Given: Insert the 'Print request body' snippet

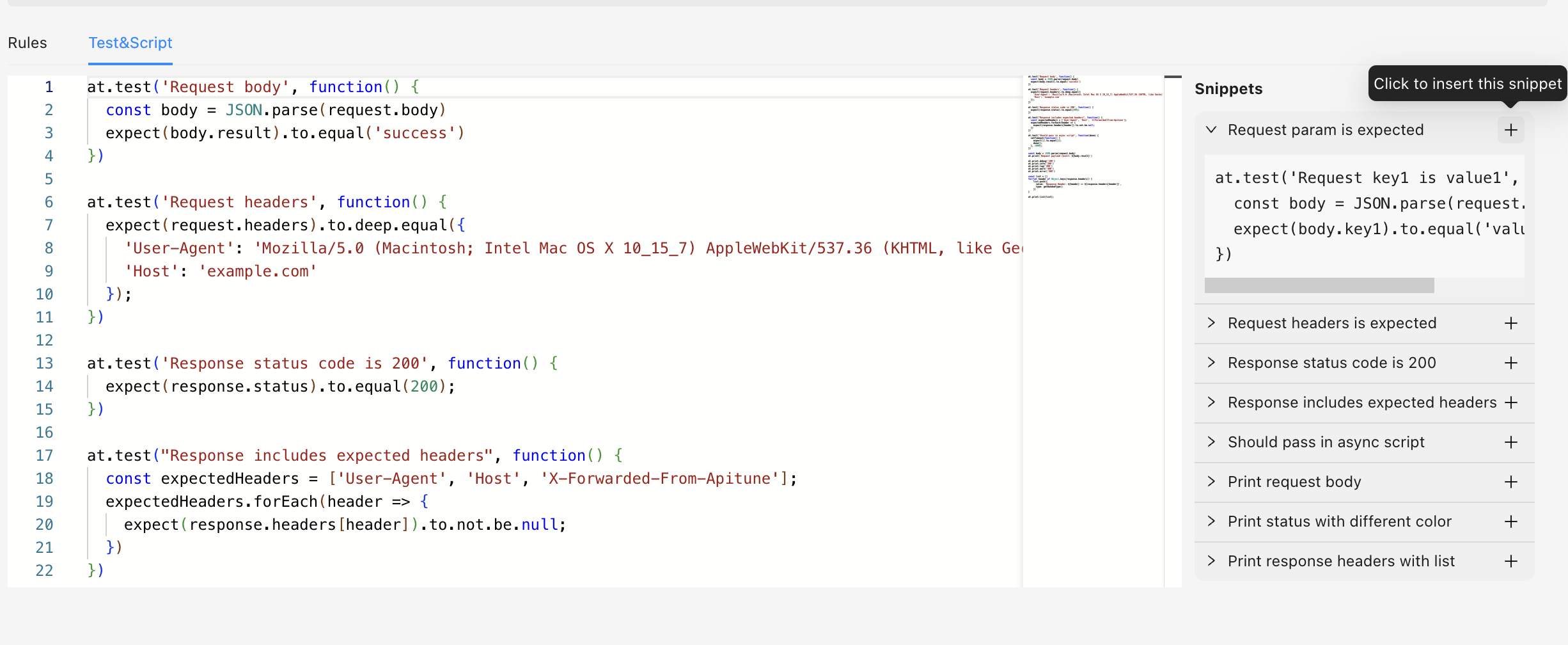Looking at the screenshot, I should point(1511,482).
